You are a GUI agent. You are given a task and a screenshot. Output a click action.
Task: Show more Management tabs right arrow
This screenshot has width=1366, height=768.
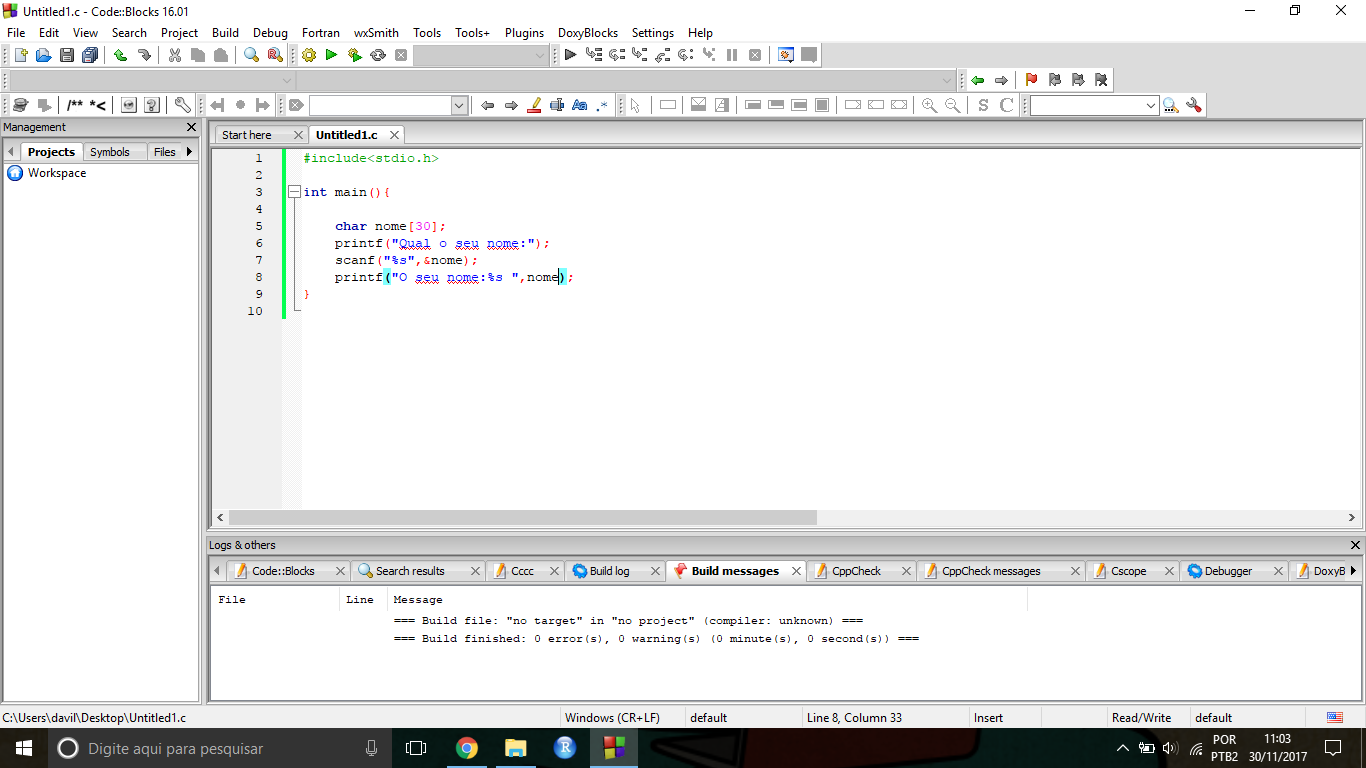(x=189, y=152)
